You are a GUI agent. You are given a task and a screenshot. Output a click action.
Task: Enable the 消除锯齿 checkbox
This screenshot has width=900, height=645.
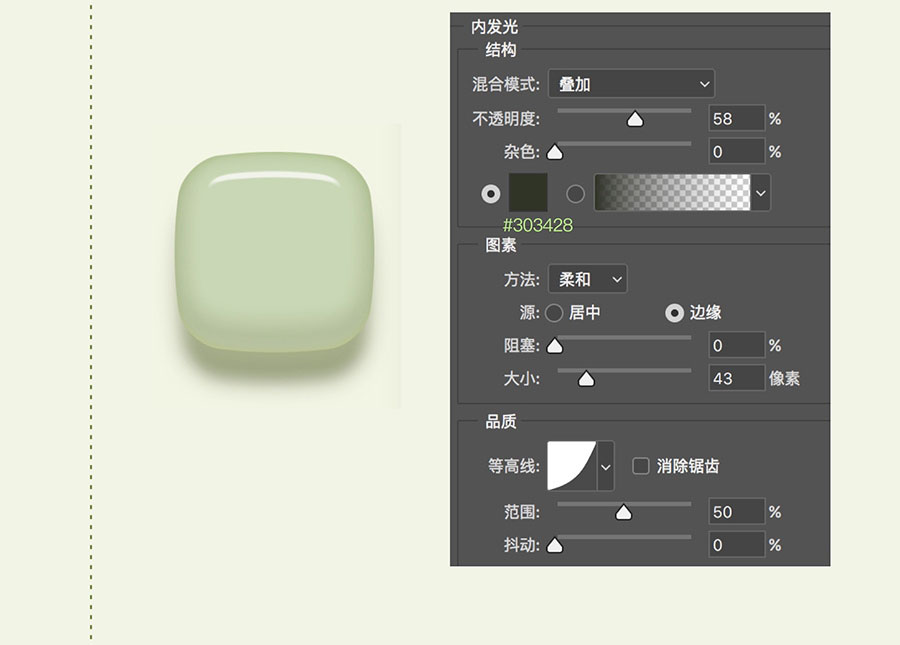(x=641, y=466)
